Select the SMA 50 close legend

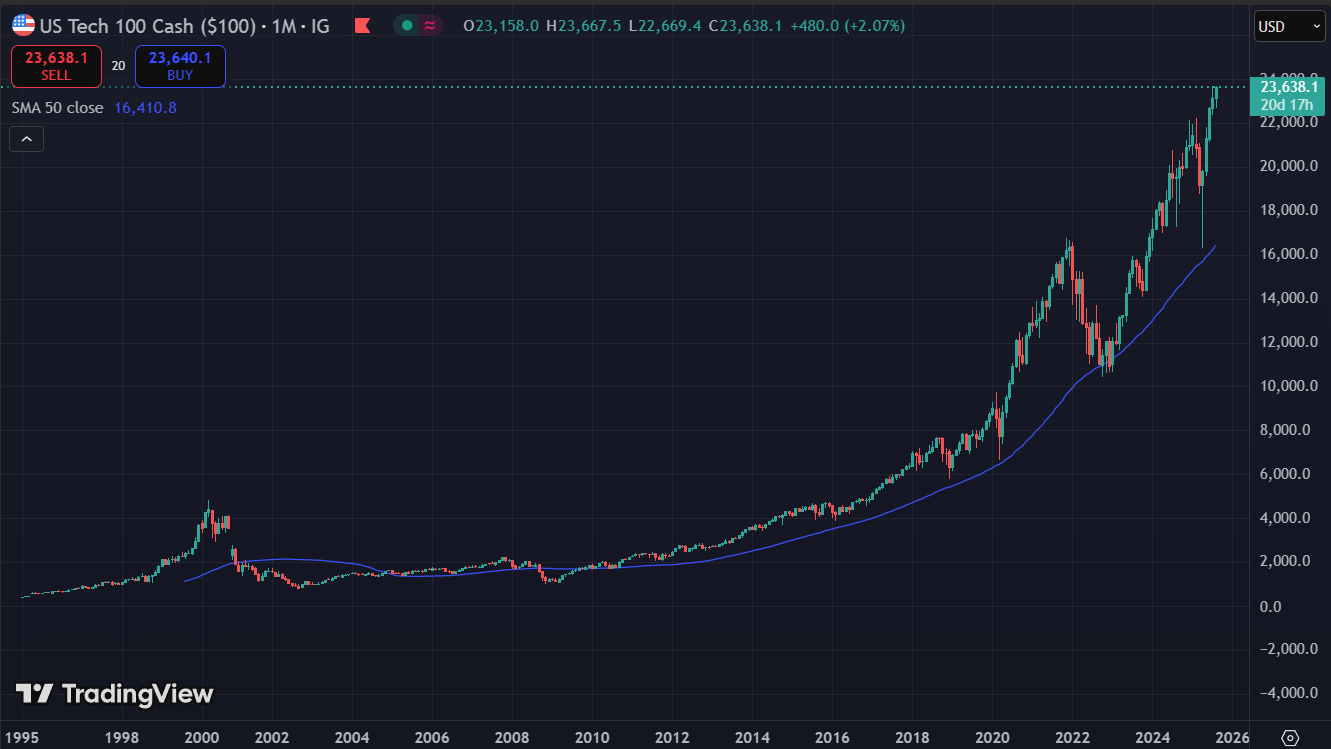click(57, 107)
